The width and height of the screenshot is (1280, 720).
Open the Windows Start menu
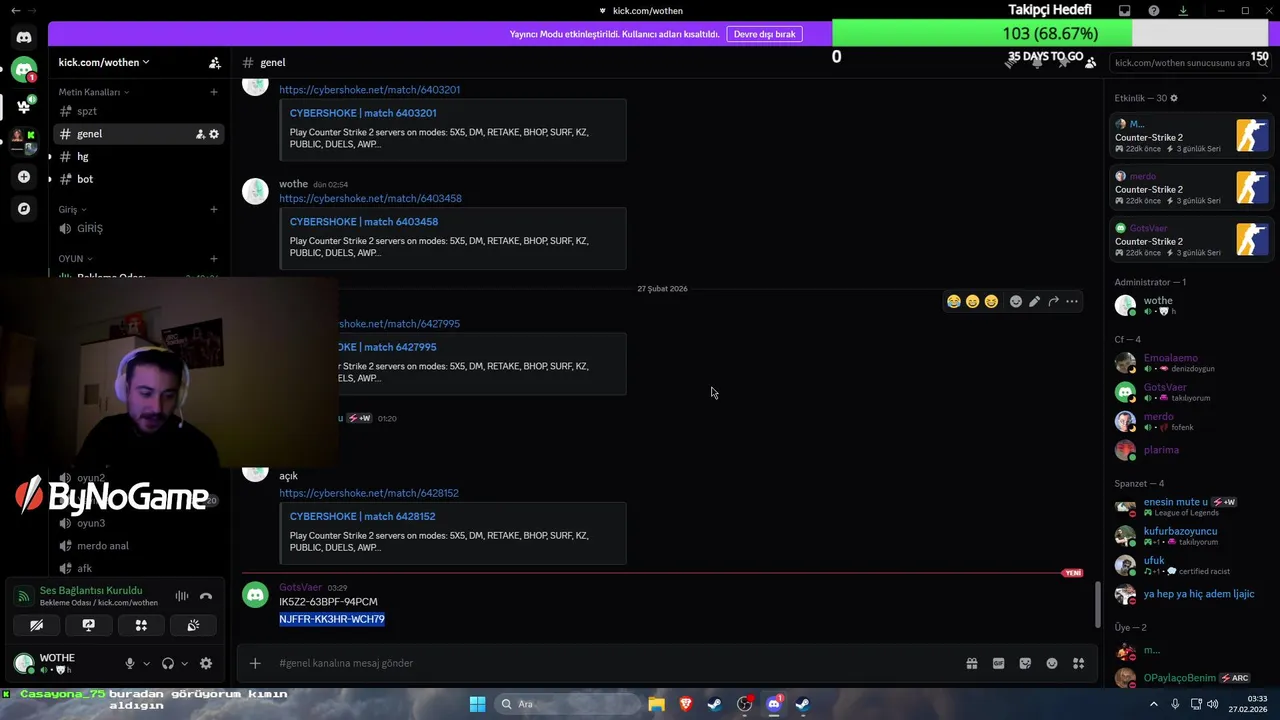point(478,704)
